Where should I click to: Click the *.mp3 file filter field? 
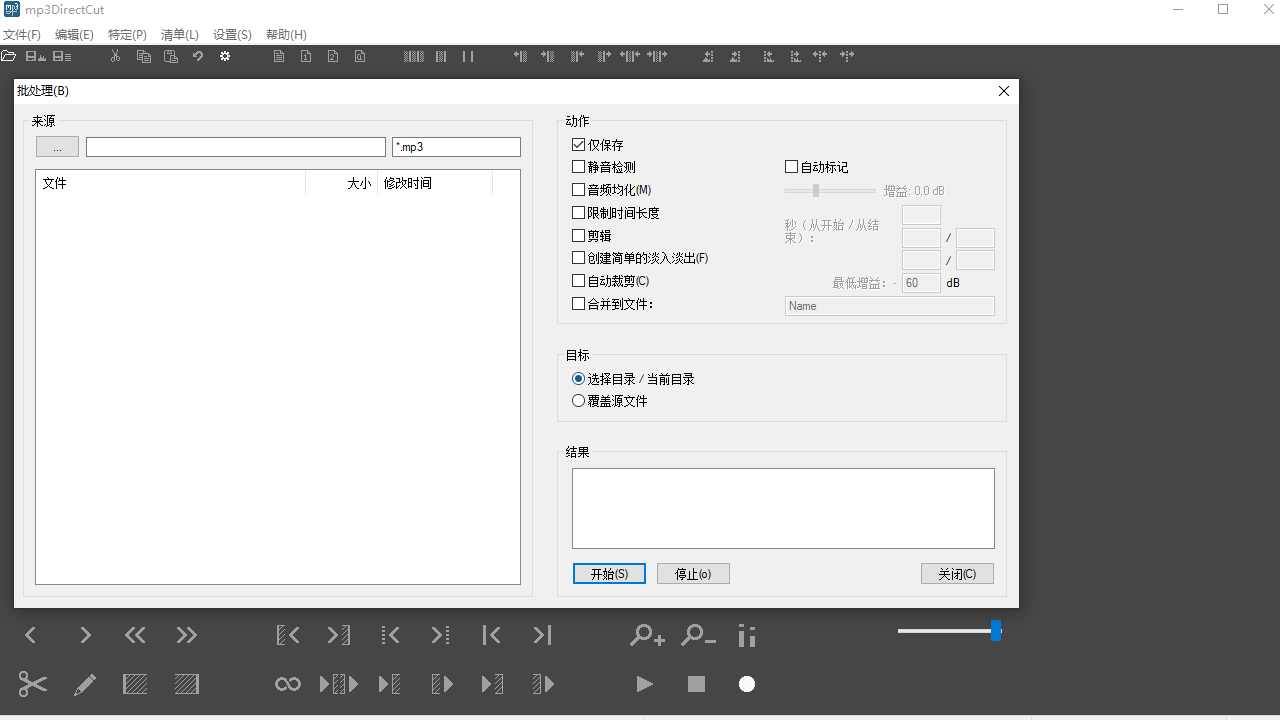(456, 146)
